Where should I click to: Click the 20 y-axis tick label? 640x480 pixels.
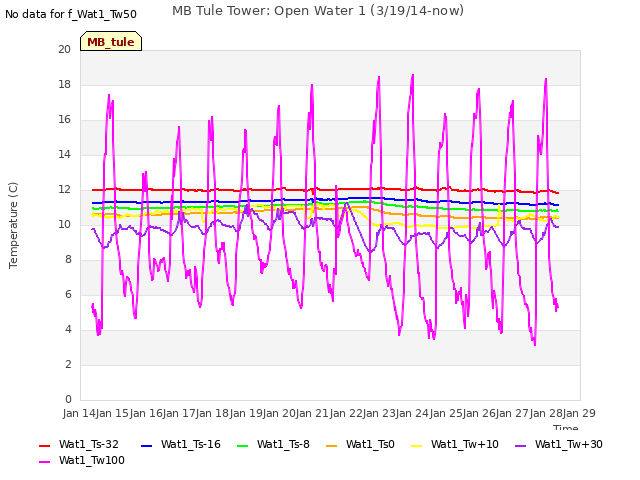[64, 49]
